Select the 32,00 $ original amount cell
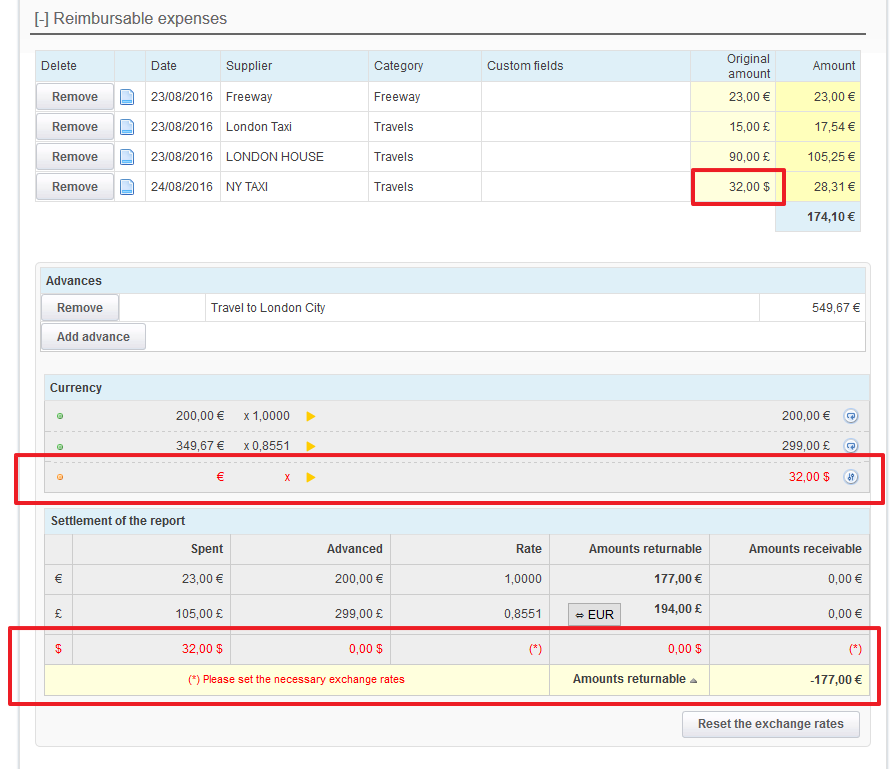 (733, 187)
